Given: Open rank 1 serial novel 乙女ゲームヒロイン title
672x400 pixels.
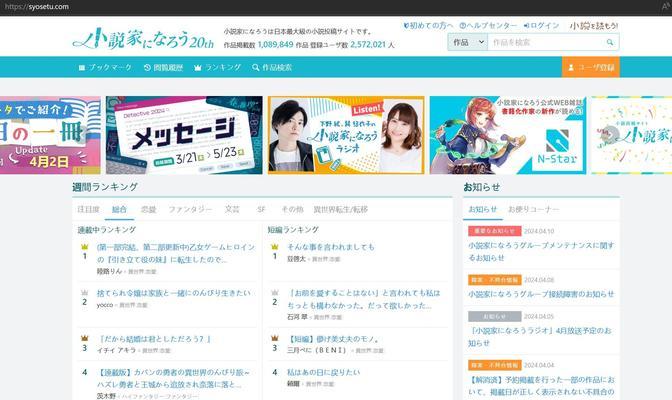Looking at the screenshot, I should (176, 253).
